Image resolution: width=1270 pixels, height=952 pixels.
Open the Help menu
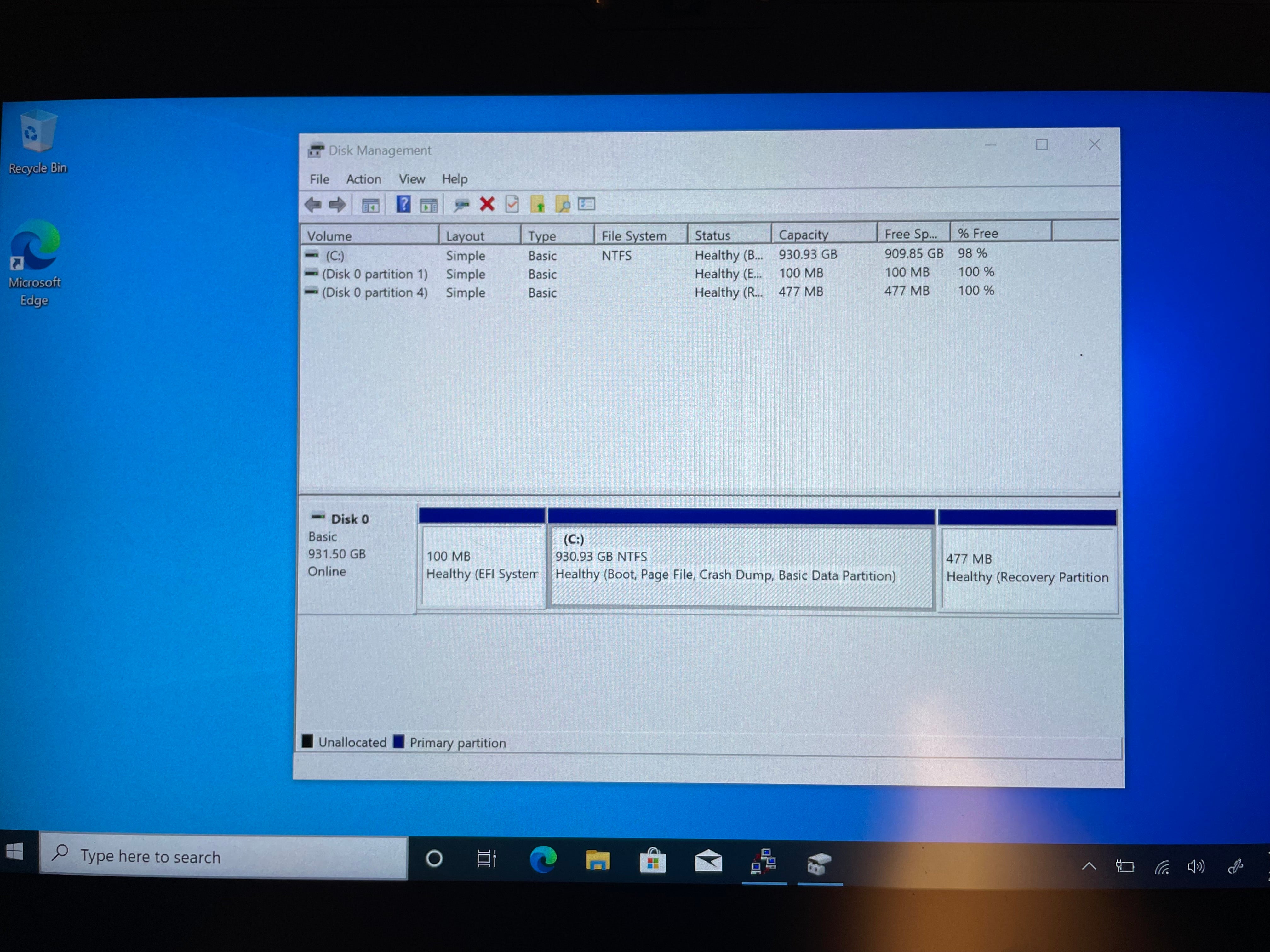(455, 179)
